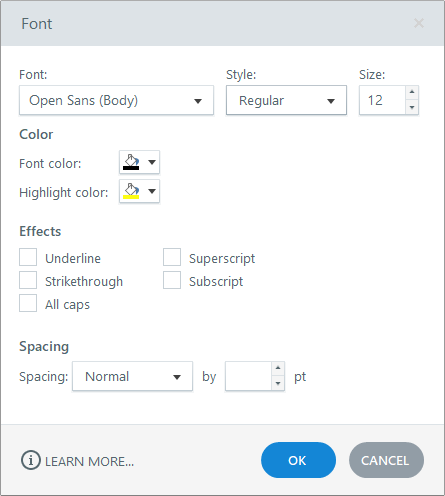Enable the Strikethrough checkbox
This screenshot has width=445, height=496.
click(28, 280)
